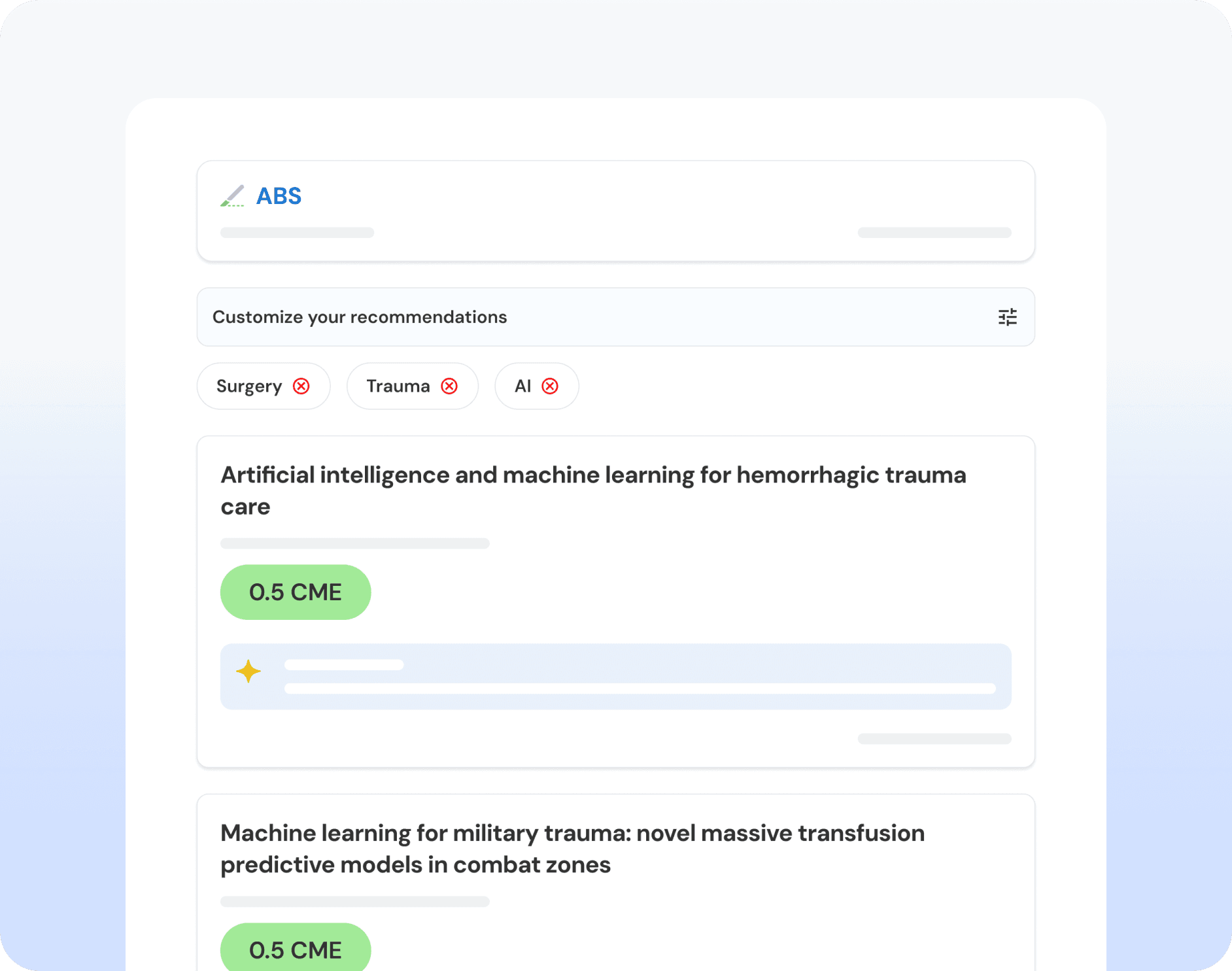The width and height of the screenshot is (1232, 971).
Task: Click the second article's 0.5 CME badge
Action: click(x=296, y=949)
